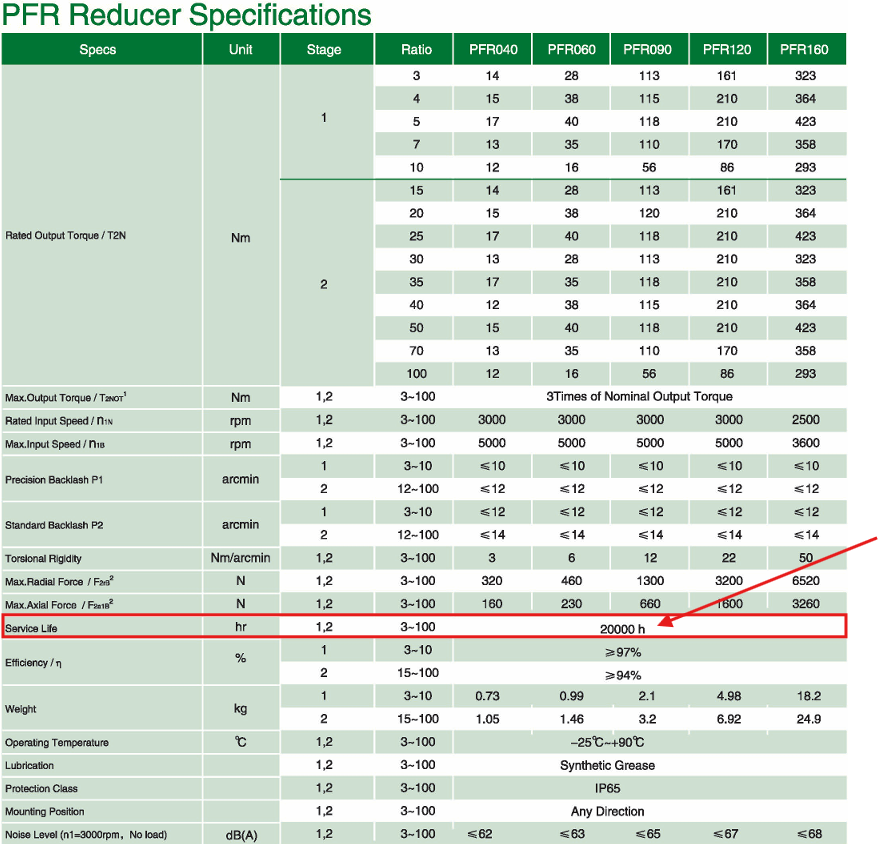Click the 3Times of Nominal Output Torque cell
The width and height of the screenshot is (878, 844).
pyautogui.click(x=639, y=397)
